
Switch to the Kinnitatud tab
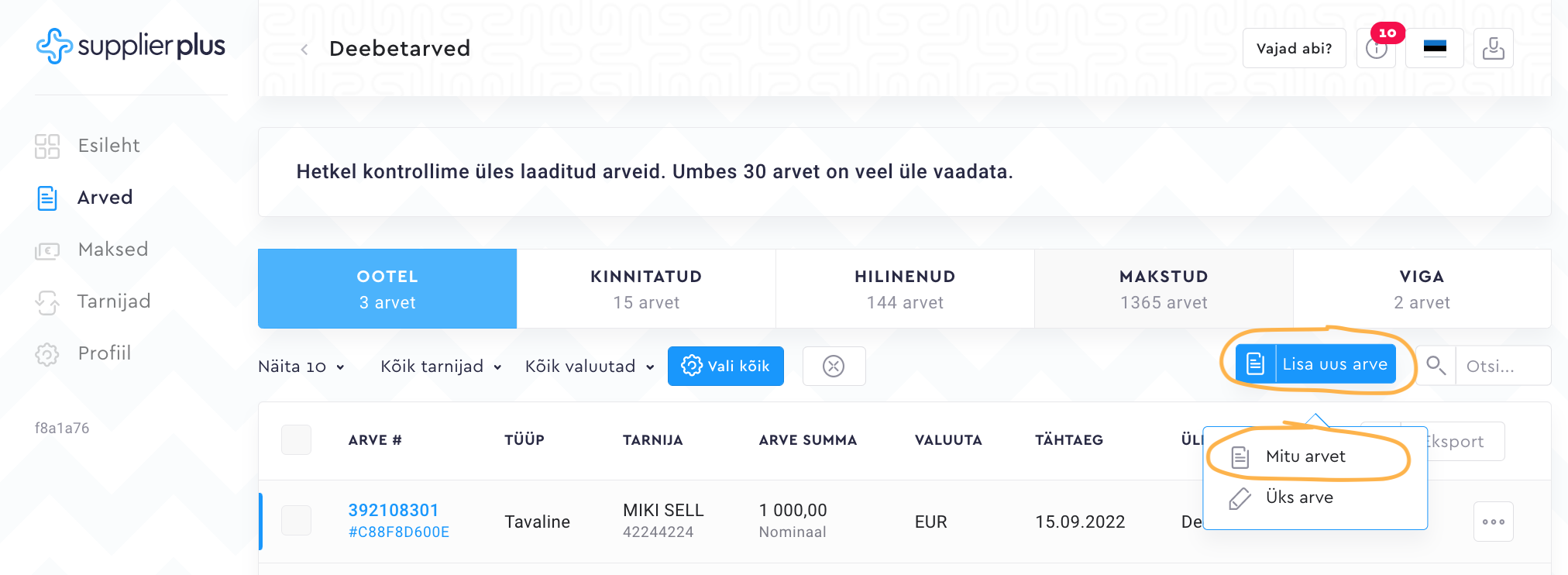[x=646, y=289]
